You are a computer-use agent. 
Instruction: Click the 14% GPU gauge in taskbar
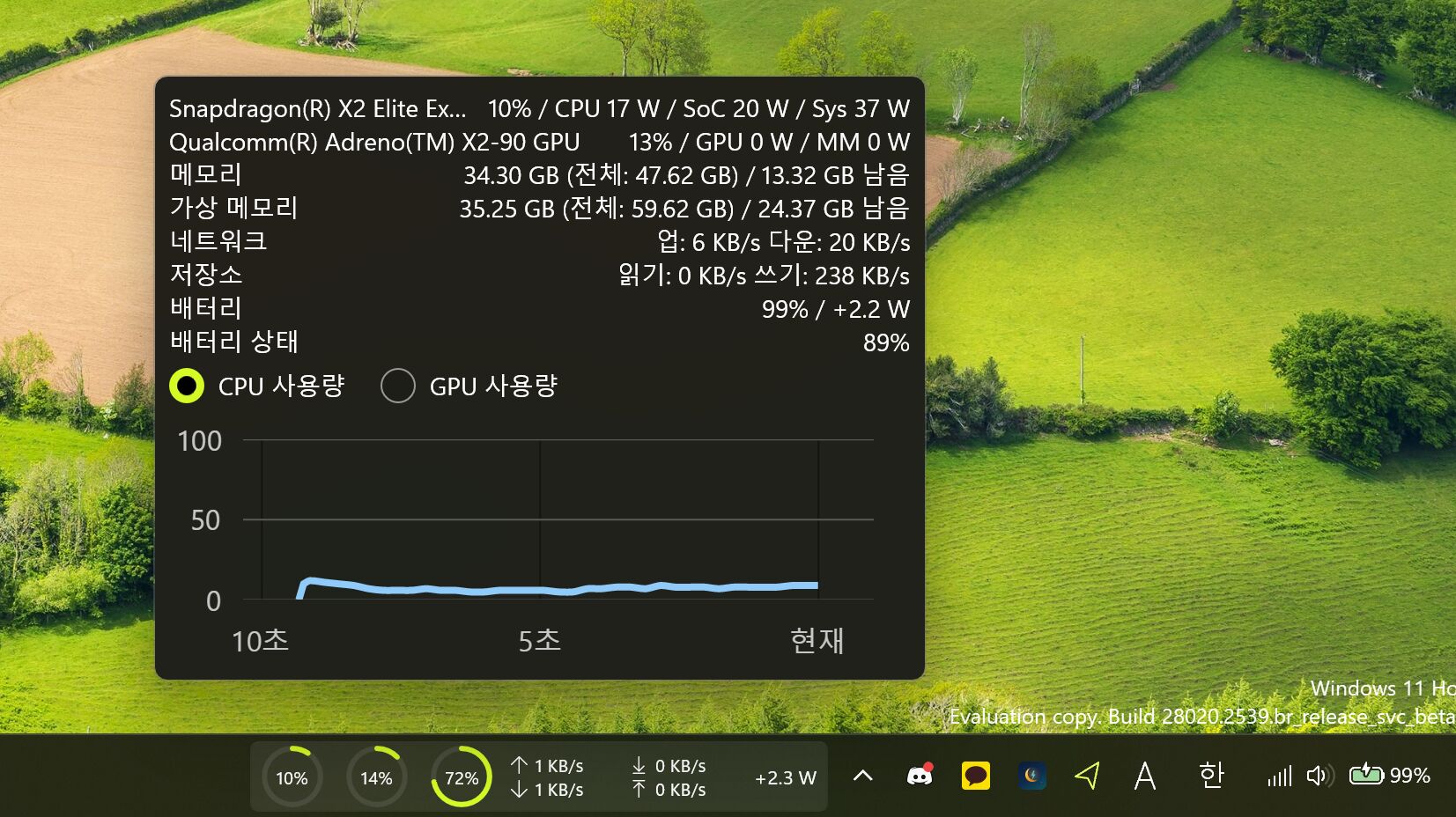tap(376, 777)
